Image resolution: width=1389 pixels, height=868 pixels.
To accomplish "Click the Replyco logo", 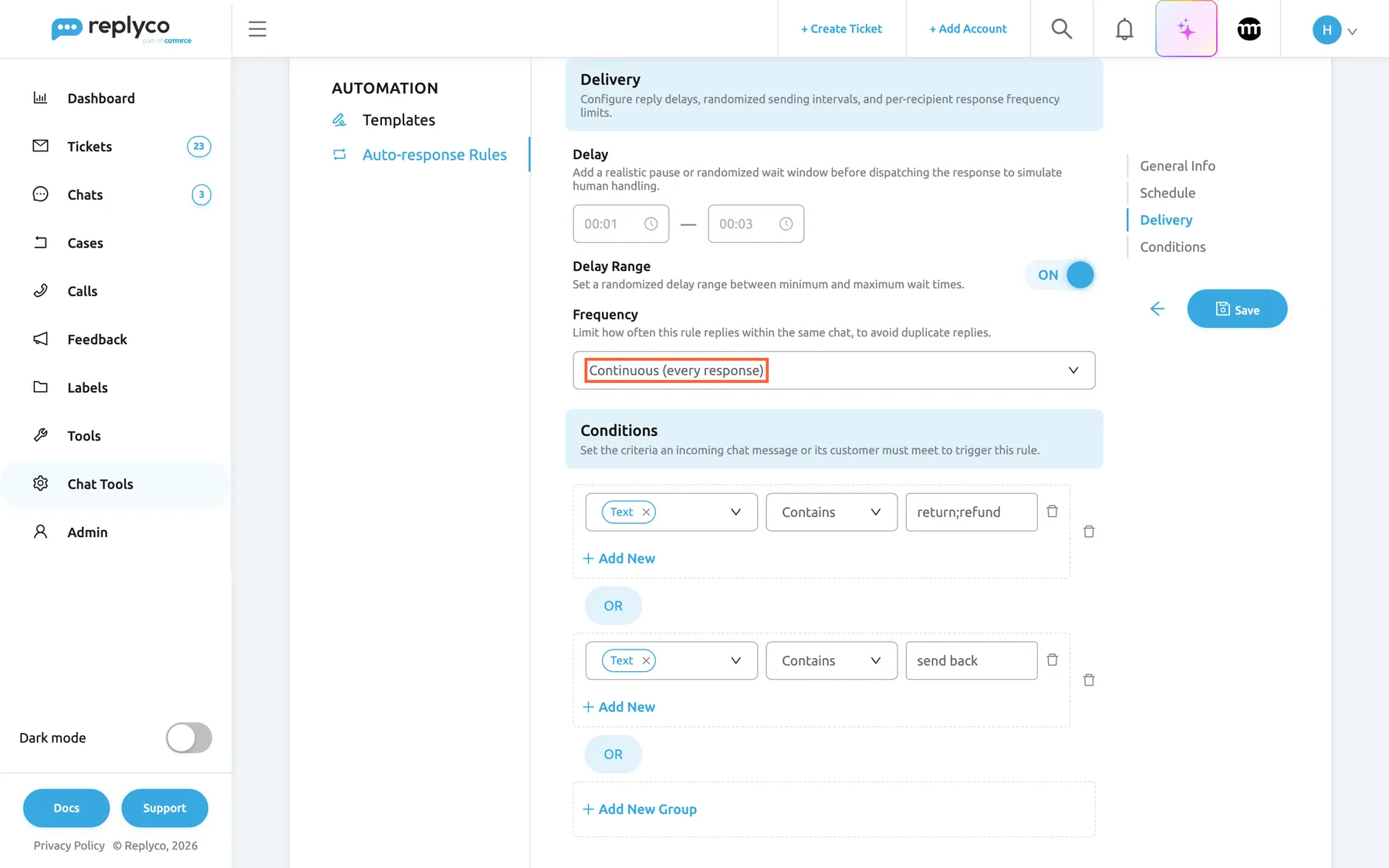I will coord(121,29).
